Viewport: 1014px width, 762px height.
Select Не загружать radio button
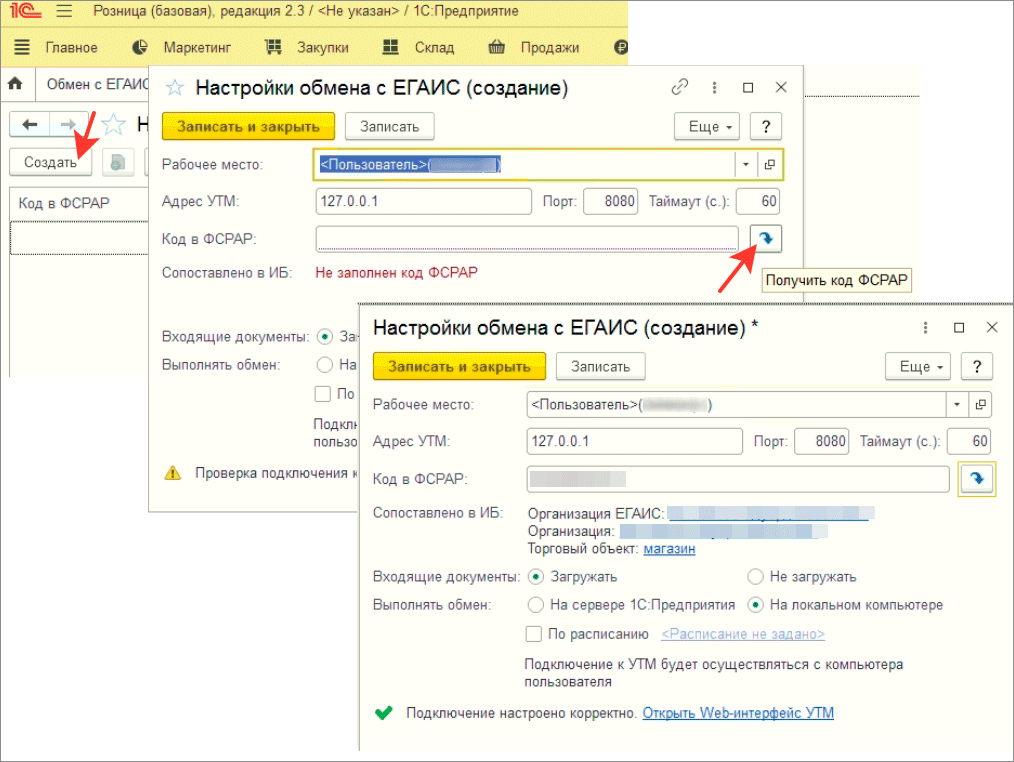[755, 577]
